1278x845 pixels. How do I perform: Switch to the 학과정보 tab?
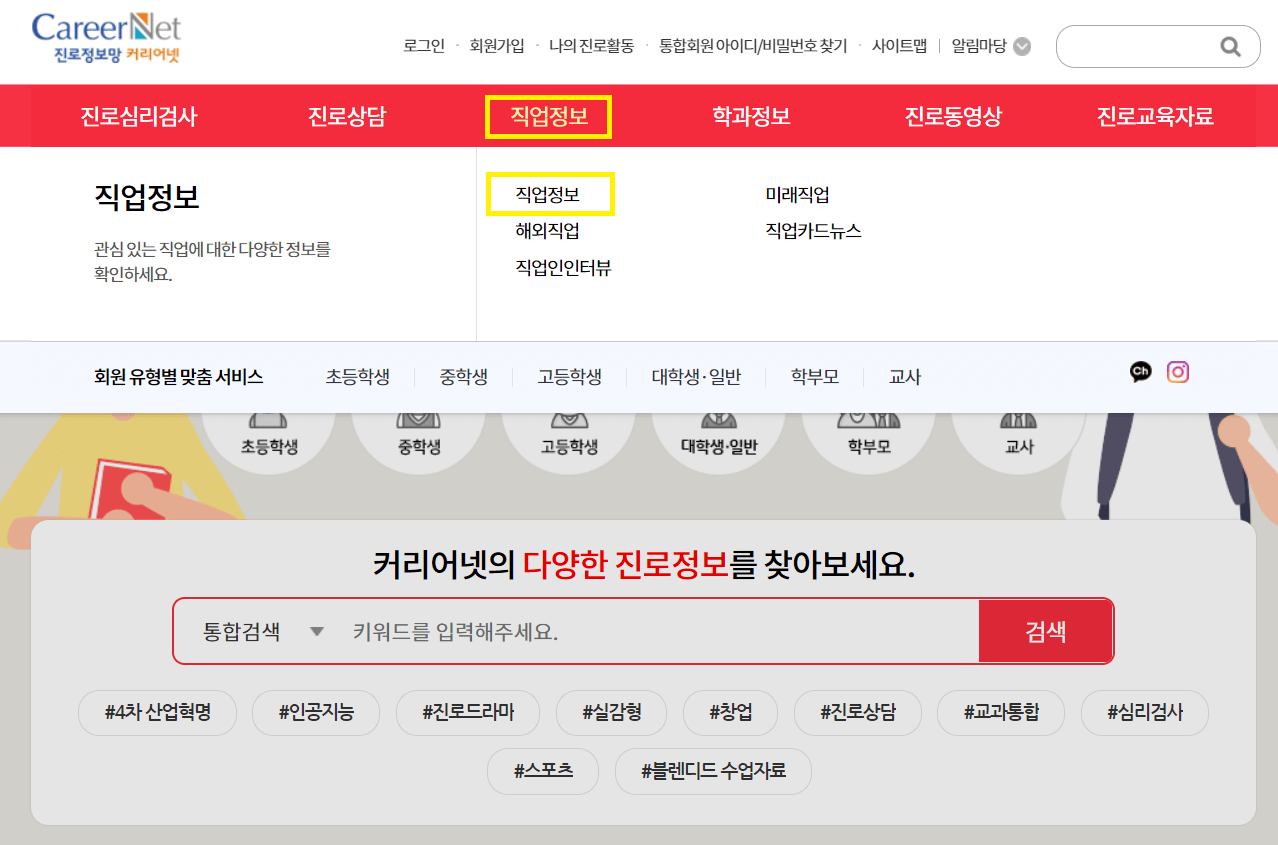(x=751, y=115)
